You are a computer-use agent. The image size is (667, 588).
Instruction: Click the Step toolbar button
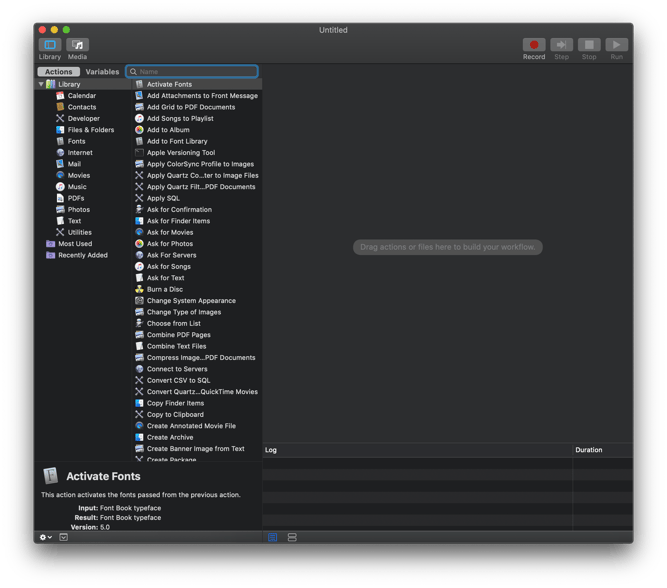[562, 45]
